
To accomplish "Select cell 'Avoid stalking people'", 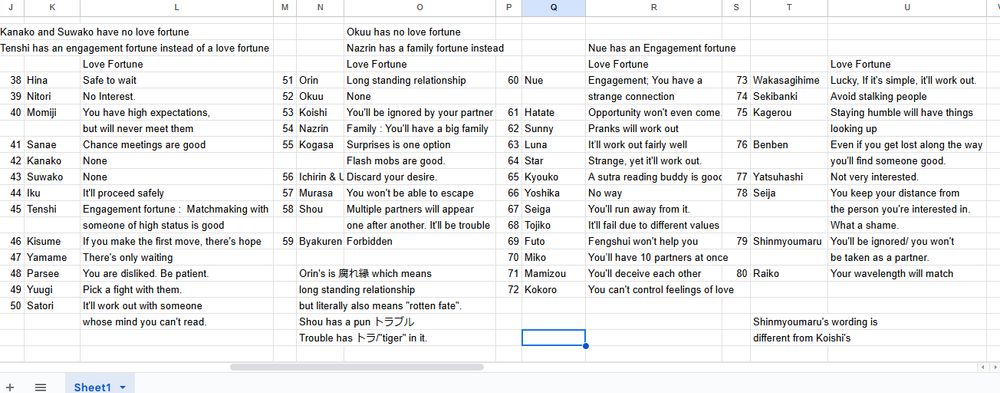I will pyautogui.click(x=907, y=96).
